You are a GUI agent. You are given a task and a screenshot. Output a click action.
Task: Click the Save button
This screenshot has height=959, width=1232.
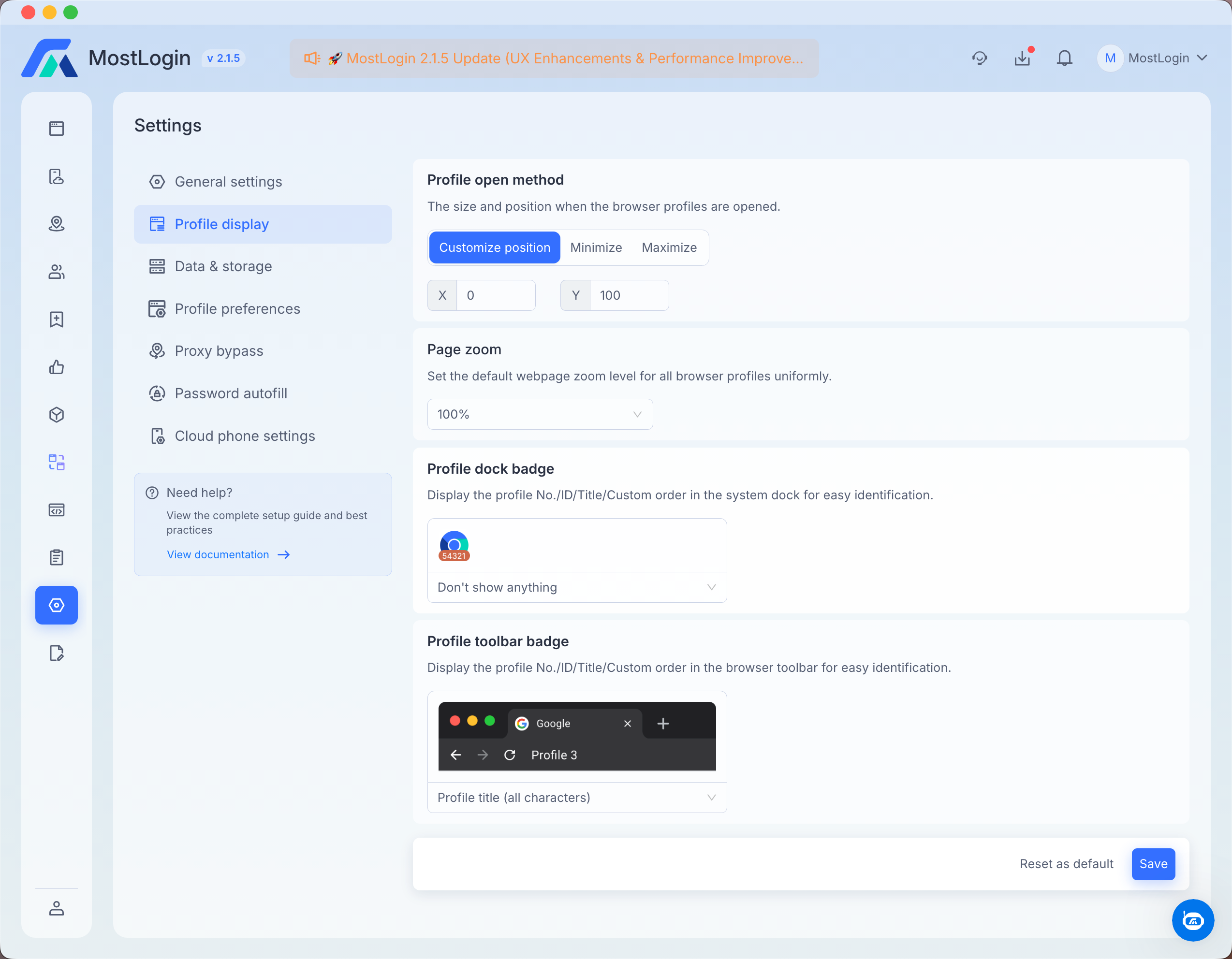pyautogui.click(x=1153, y=864)
